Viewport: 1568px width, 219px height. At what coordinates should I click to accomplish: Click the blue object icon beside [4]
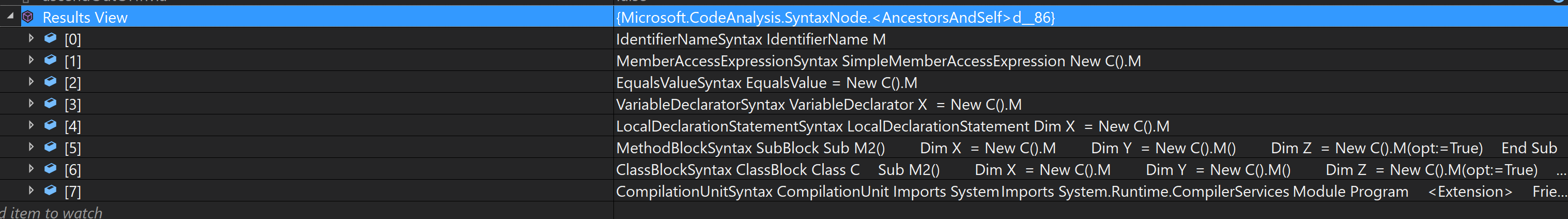[x=51, y=126]
